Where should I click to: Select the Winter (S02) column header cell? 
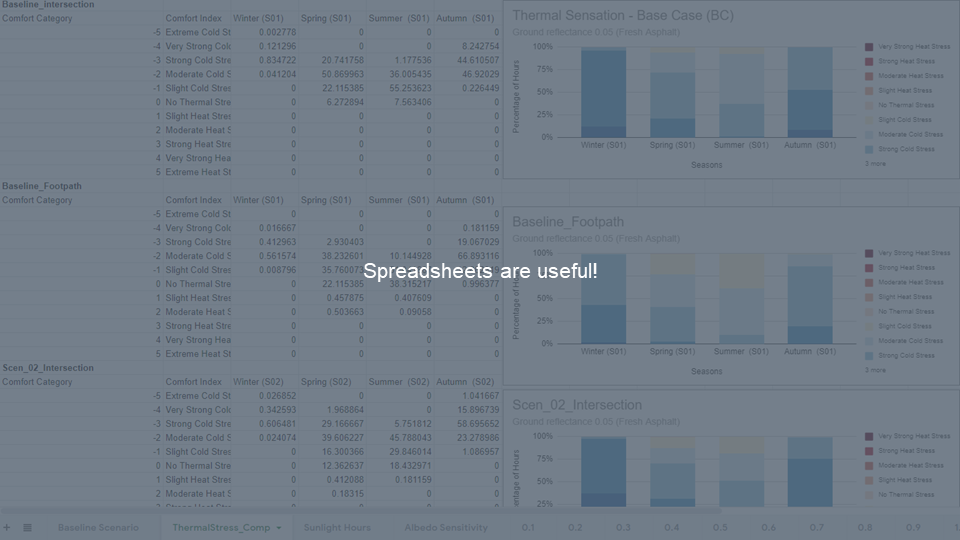coord(265,382)
